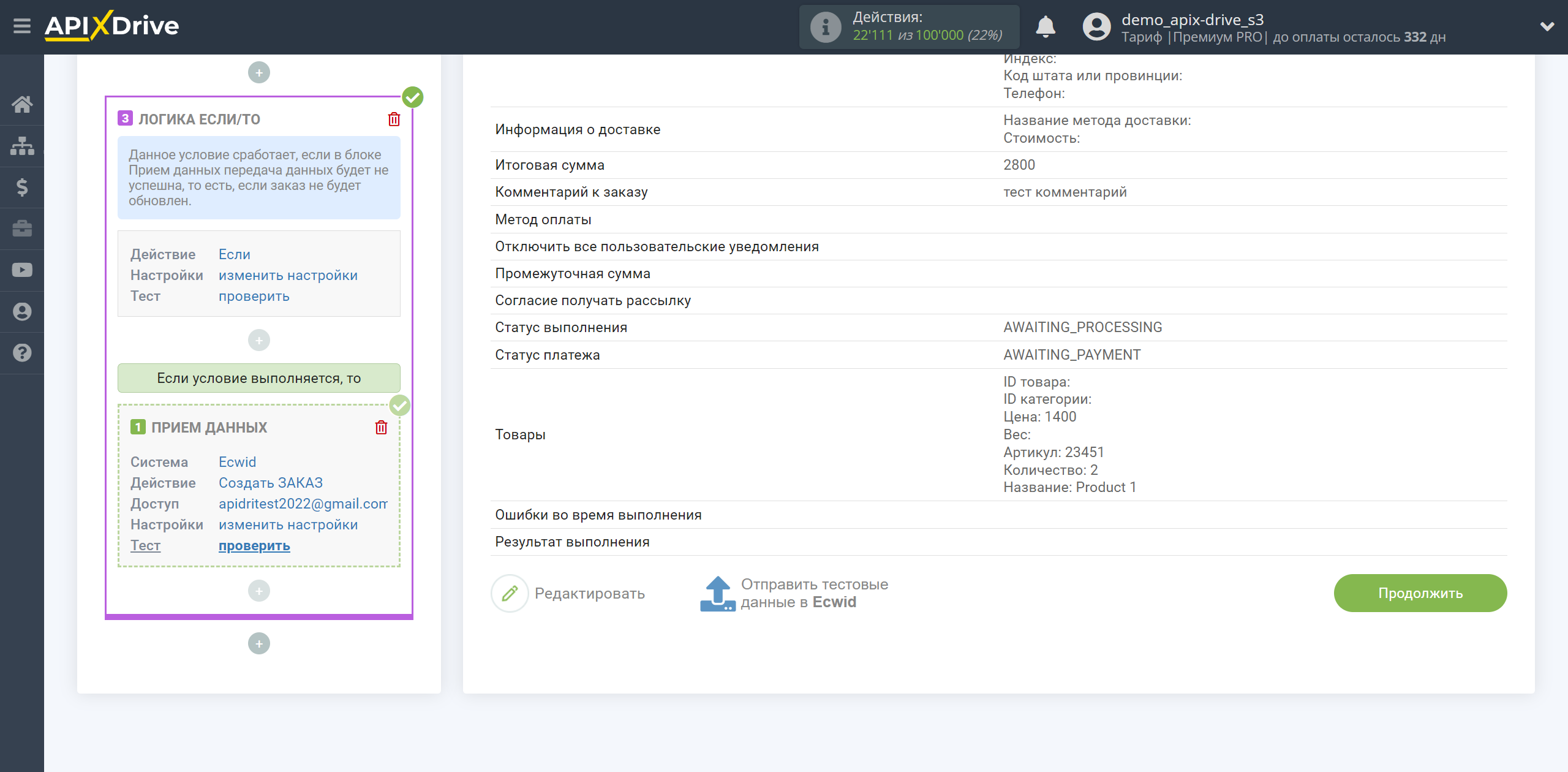Add a block below Прием данных
The image size is (1568, 772).
pyautogui.click(x=259, y=591)
